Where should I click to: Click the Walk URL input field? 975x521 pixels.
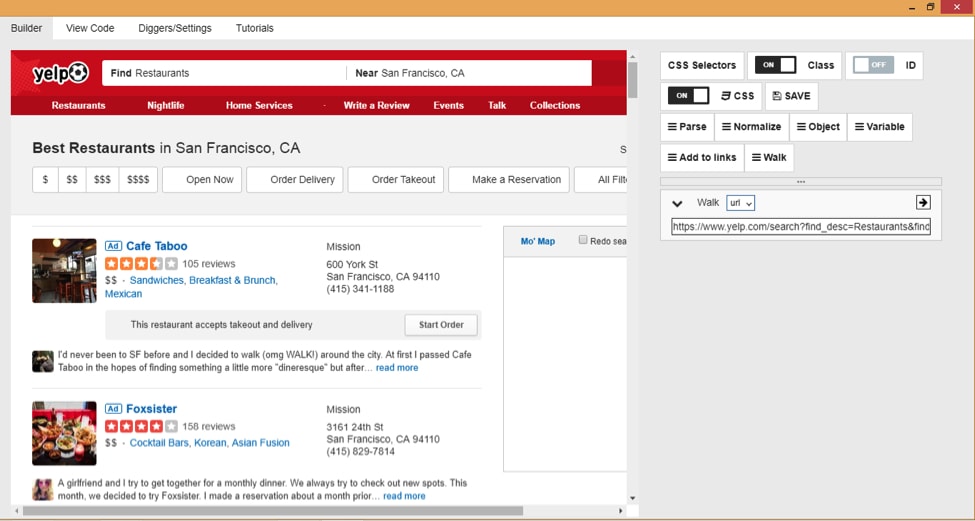801,227
